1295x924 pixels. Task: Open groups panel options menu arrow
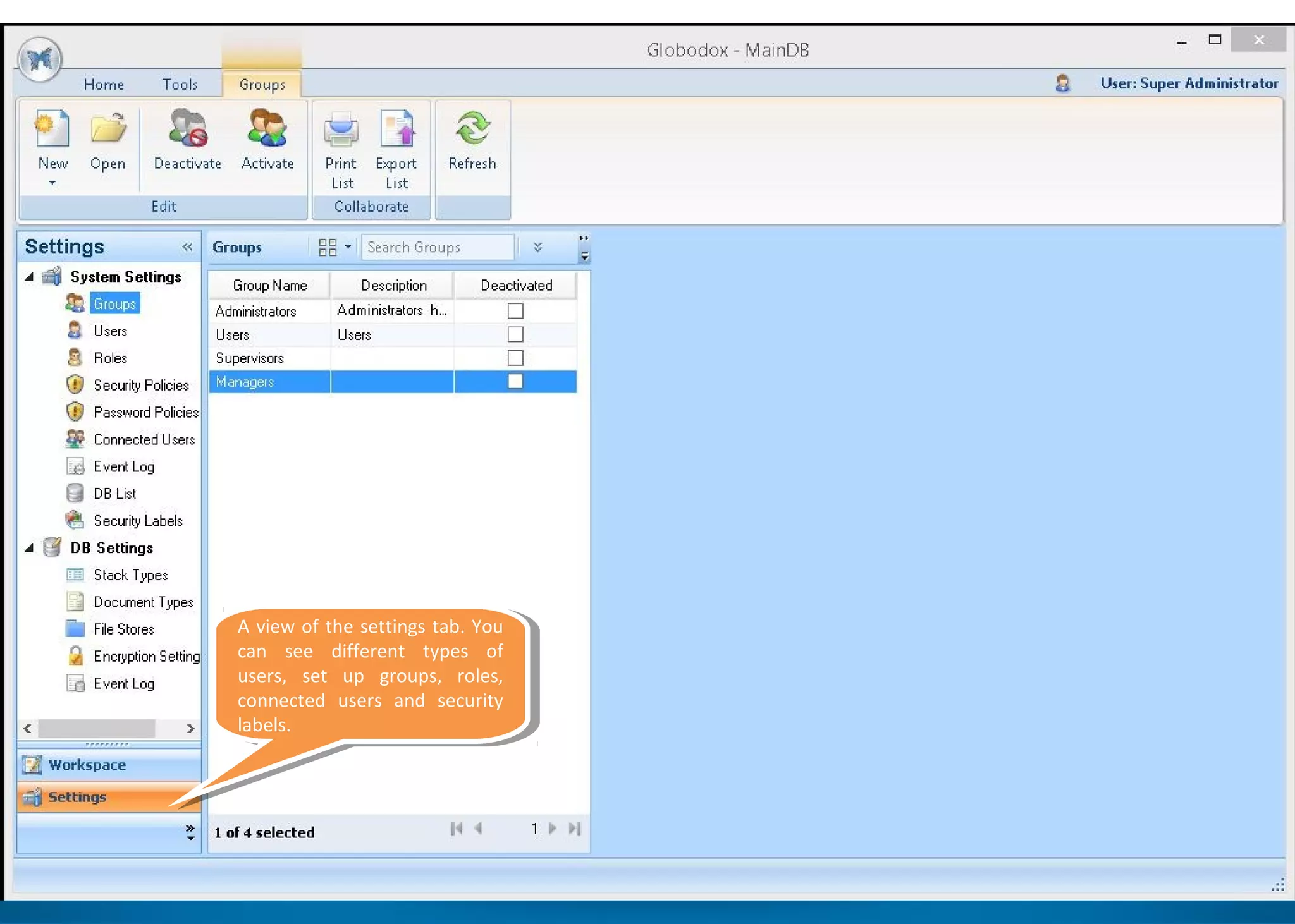click(x=584, y=256)
